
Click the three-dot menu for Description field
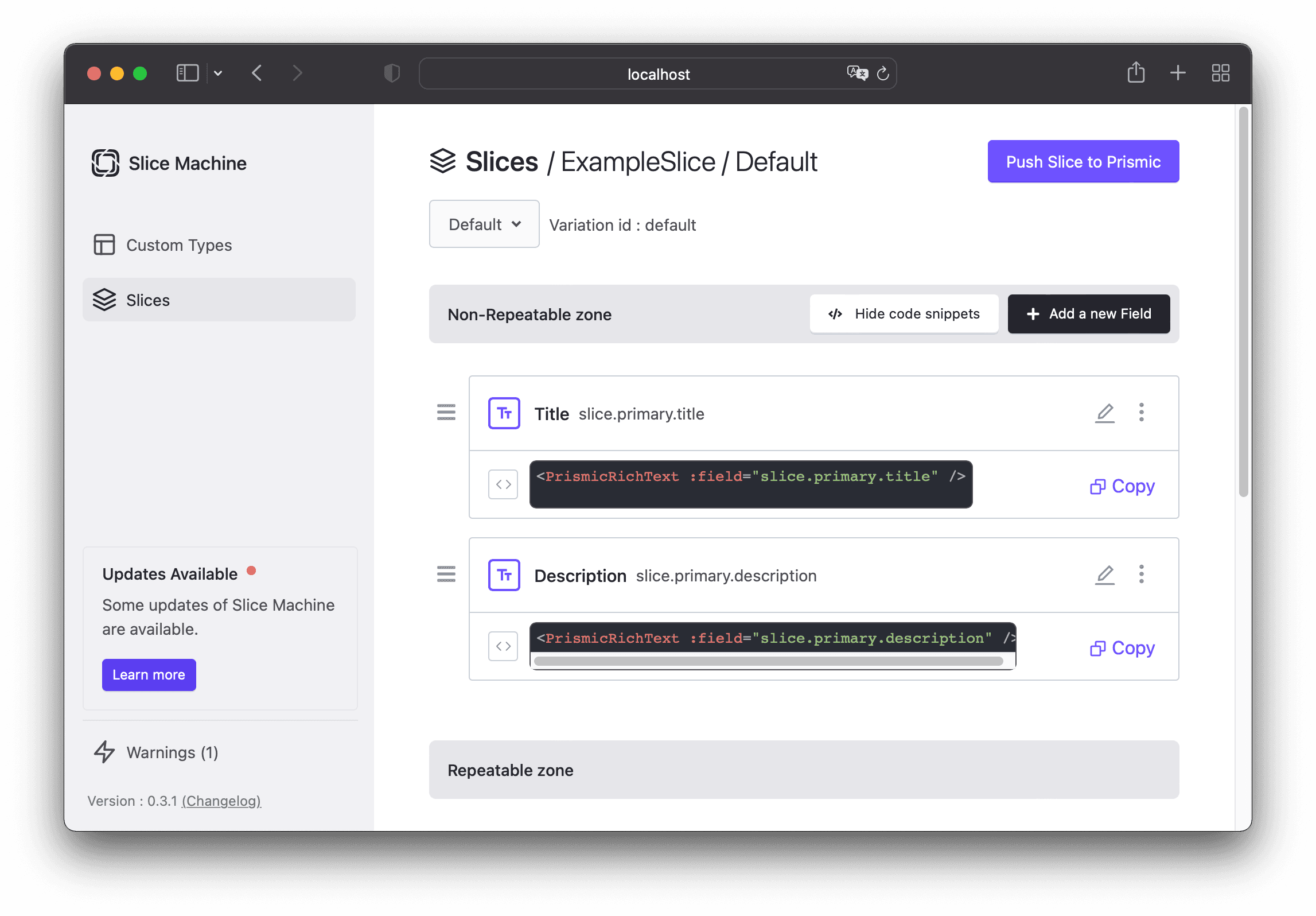pyautogui.click(x=1141, y=575)
